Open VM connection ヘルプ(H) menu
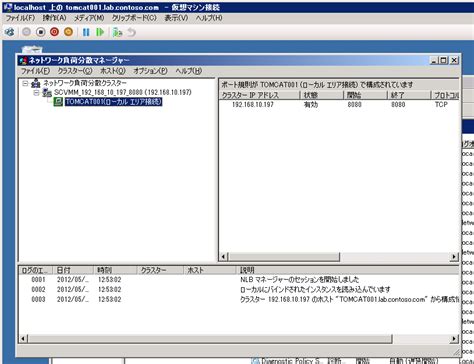 [209, 18]
